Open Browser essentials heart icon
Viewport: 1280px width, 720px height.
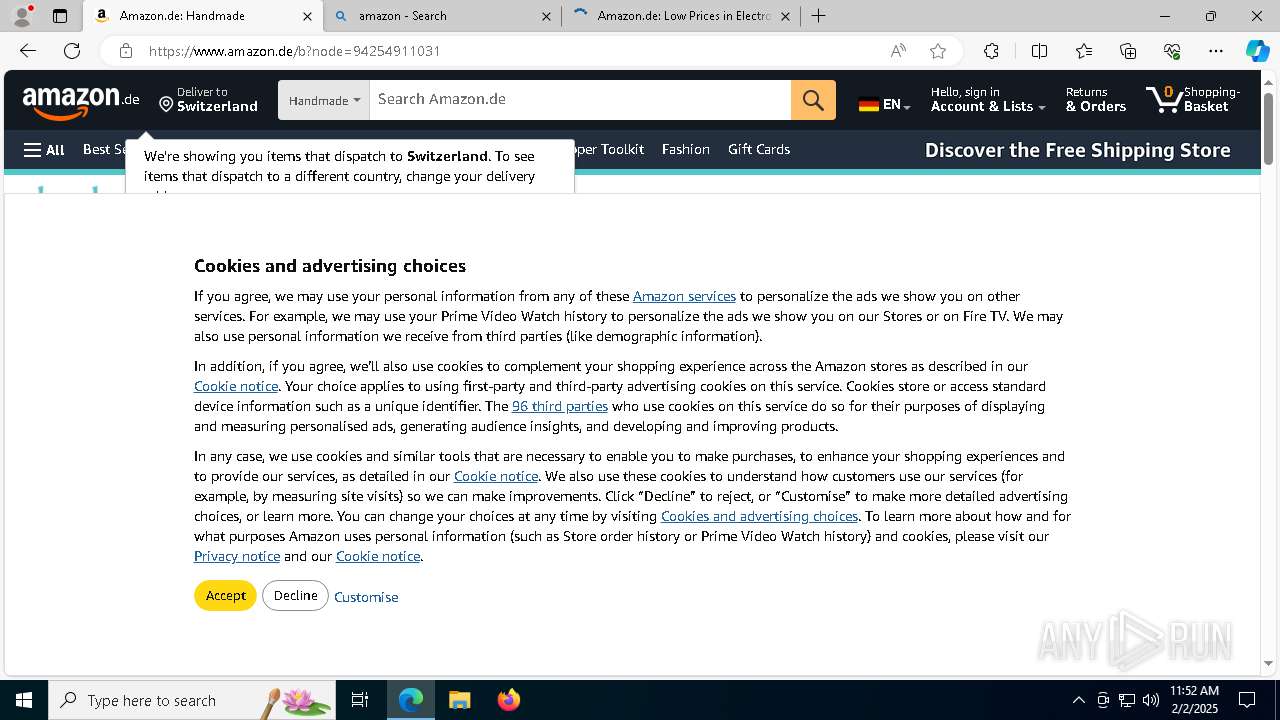(1172, 51)
